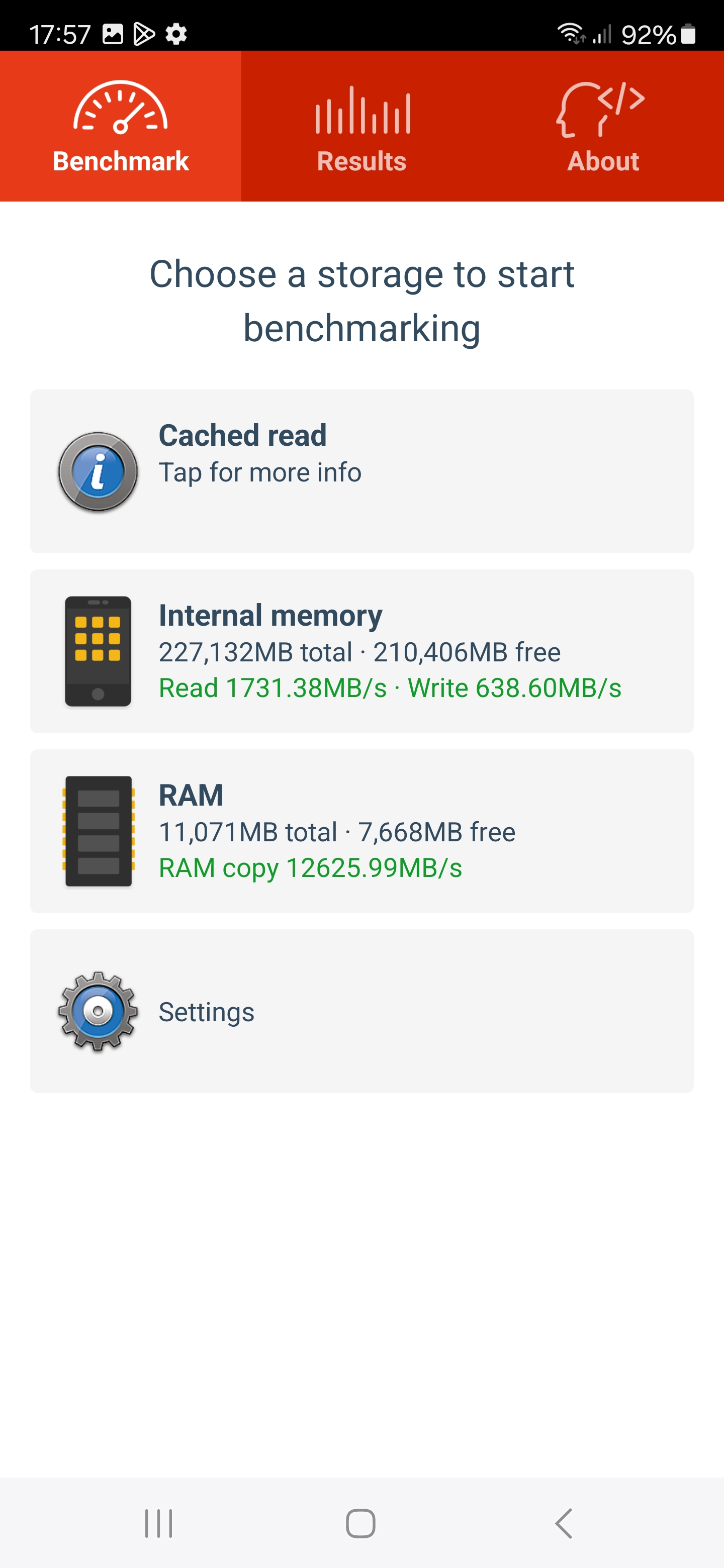
Task: Tap the settings gear in status bar
Action: pyautogui.click(x=176, y=34)
